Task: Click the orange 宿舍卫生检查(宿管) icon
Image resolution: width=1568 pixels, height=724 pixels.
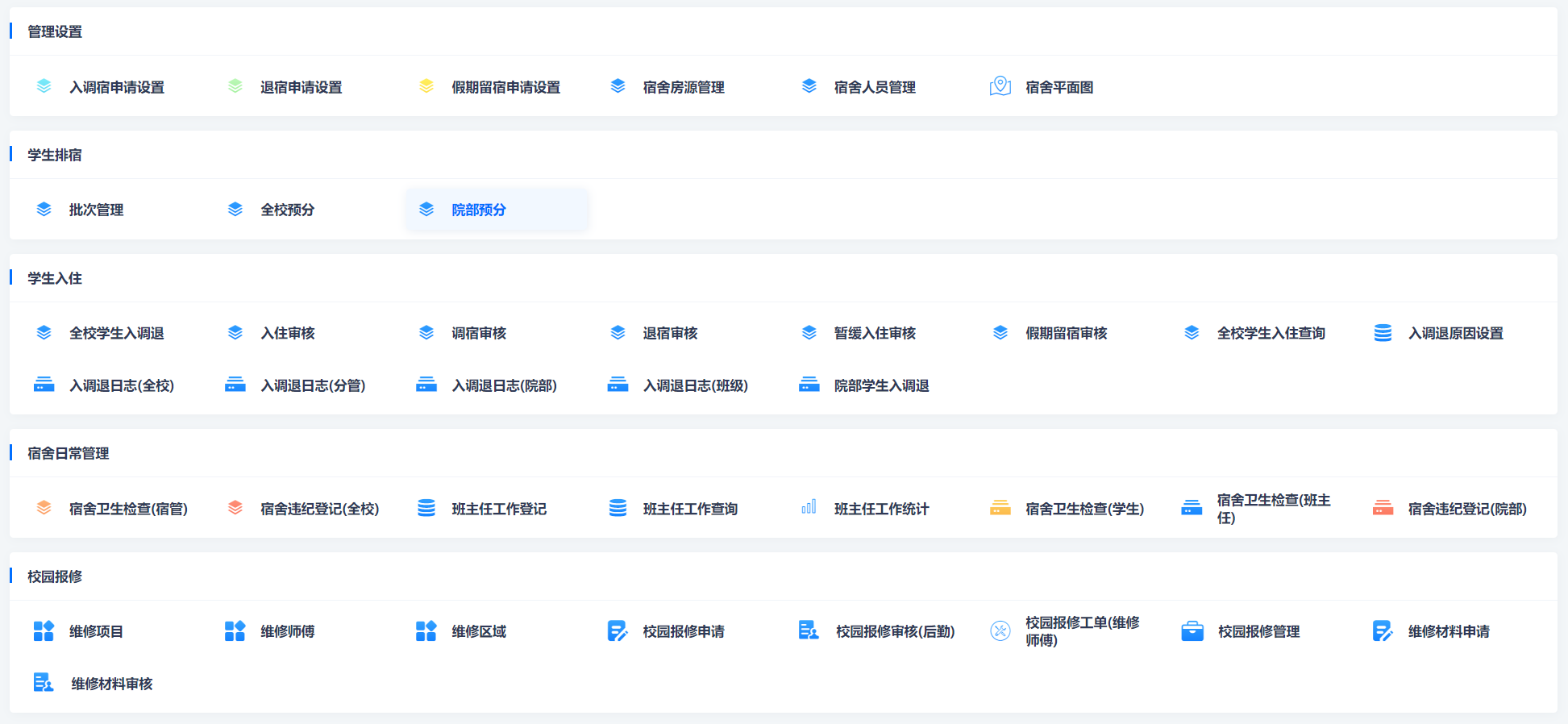Action: (x=44, y=508)
